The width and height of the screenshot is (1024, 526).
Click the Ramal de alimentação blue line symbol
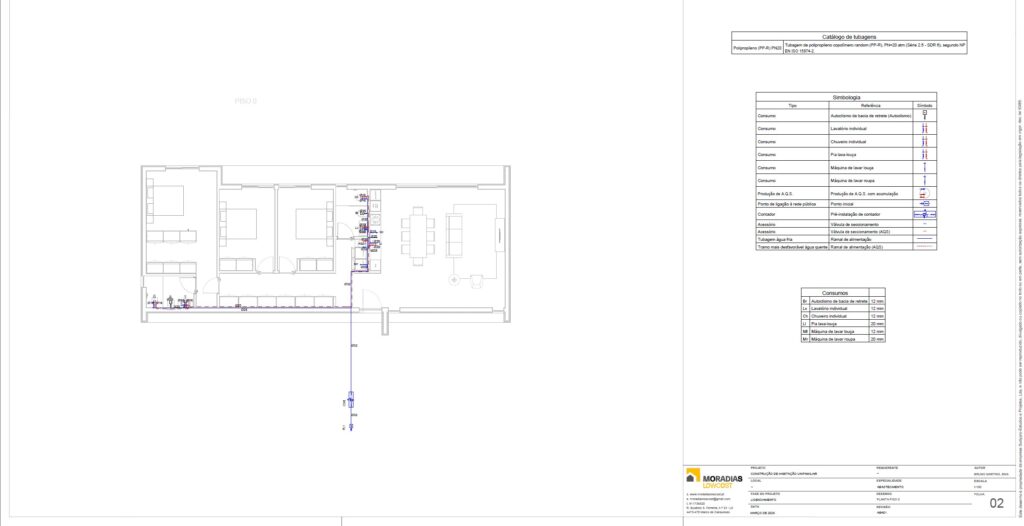click(x=925, y=238)
